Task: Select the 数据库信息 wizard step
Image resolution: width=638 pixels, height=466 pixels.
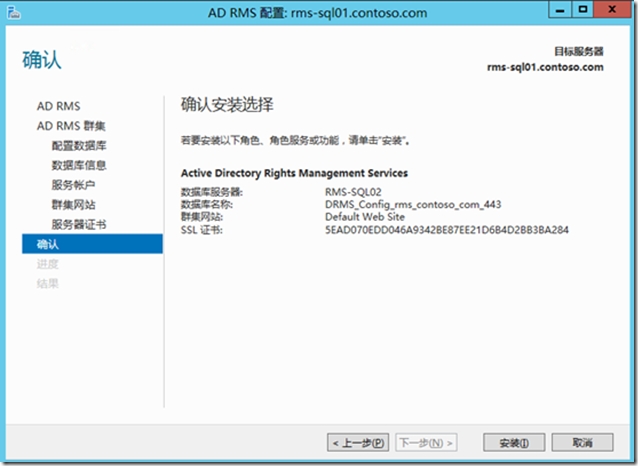Action: pyautogui.click(x=79, y=165)
